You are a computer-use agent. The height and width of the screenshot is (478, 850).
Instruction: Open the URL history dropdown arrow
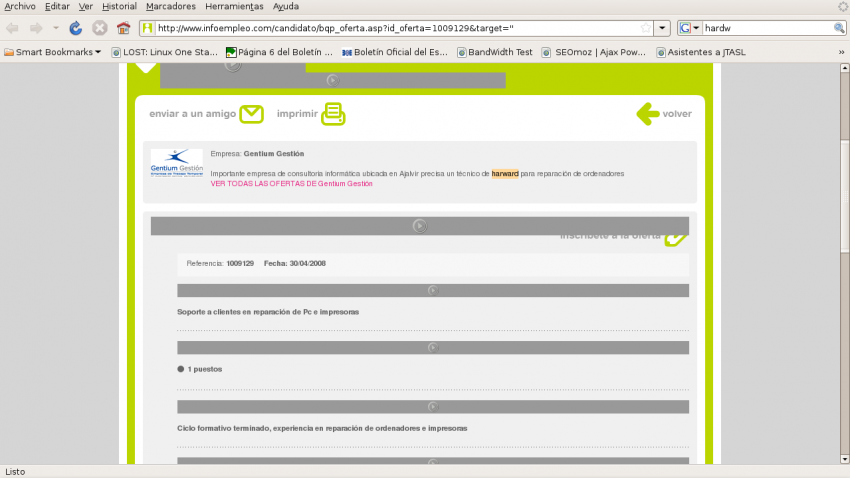pos(662,28)
